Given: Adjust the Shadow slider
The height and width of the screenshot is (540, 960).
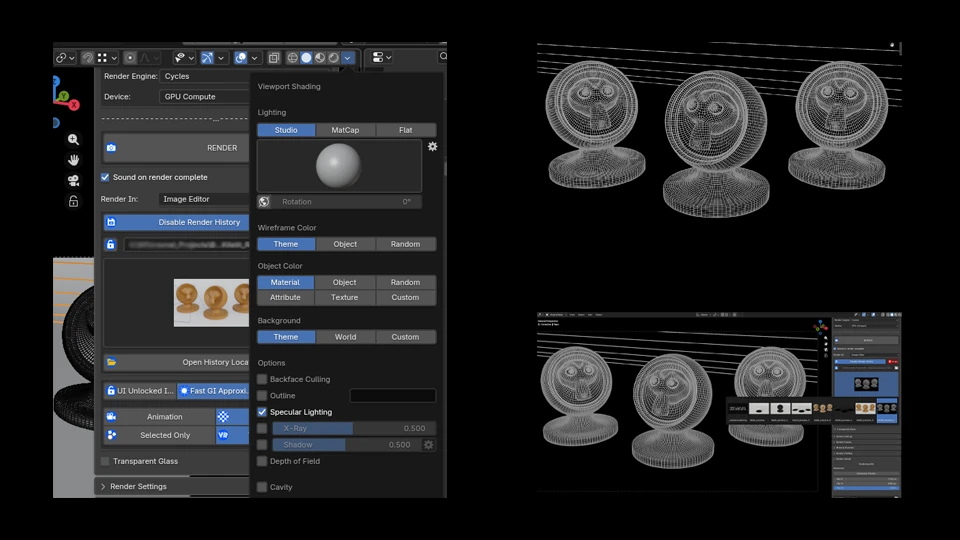Looking at the screenshot, I should point(346,445).
